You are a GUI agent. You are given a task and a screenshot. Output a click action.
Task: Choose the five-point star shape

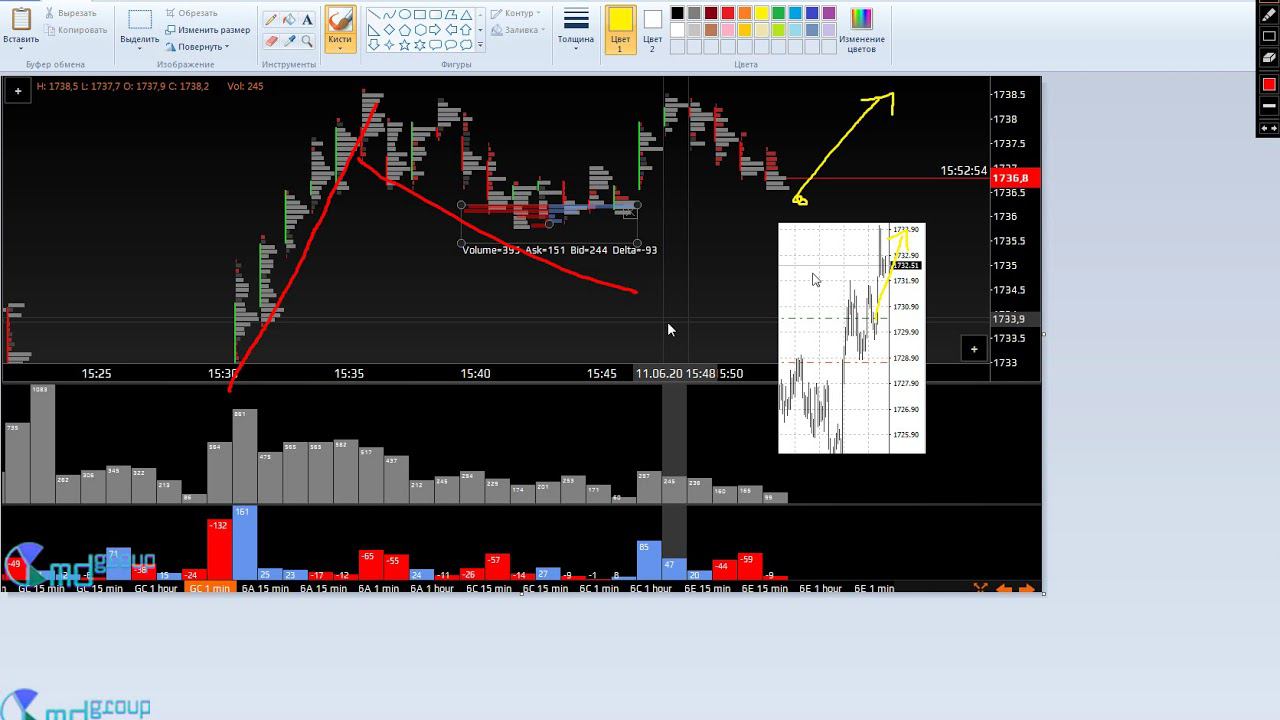pyautogui.click(x=405, y=45)
